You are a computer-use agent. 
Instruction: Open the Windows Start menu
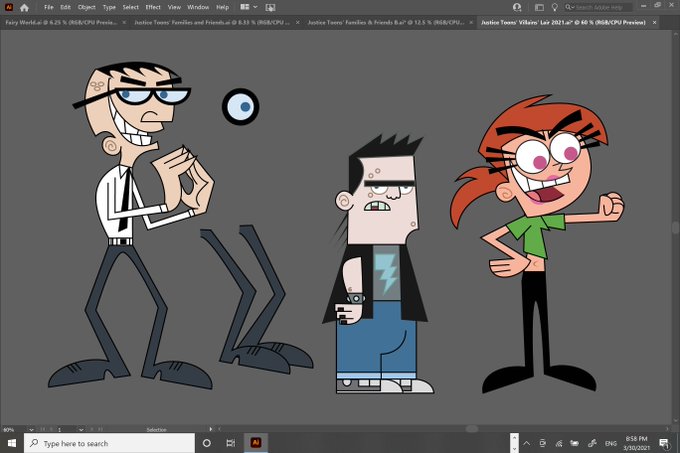[12, 443]
